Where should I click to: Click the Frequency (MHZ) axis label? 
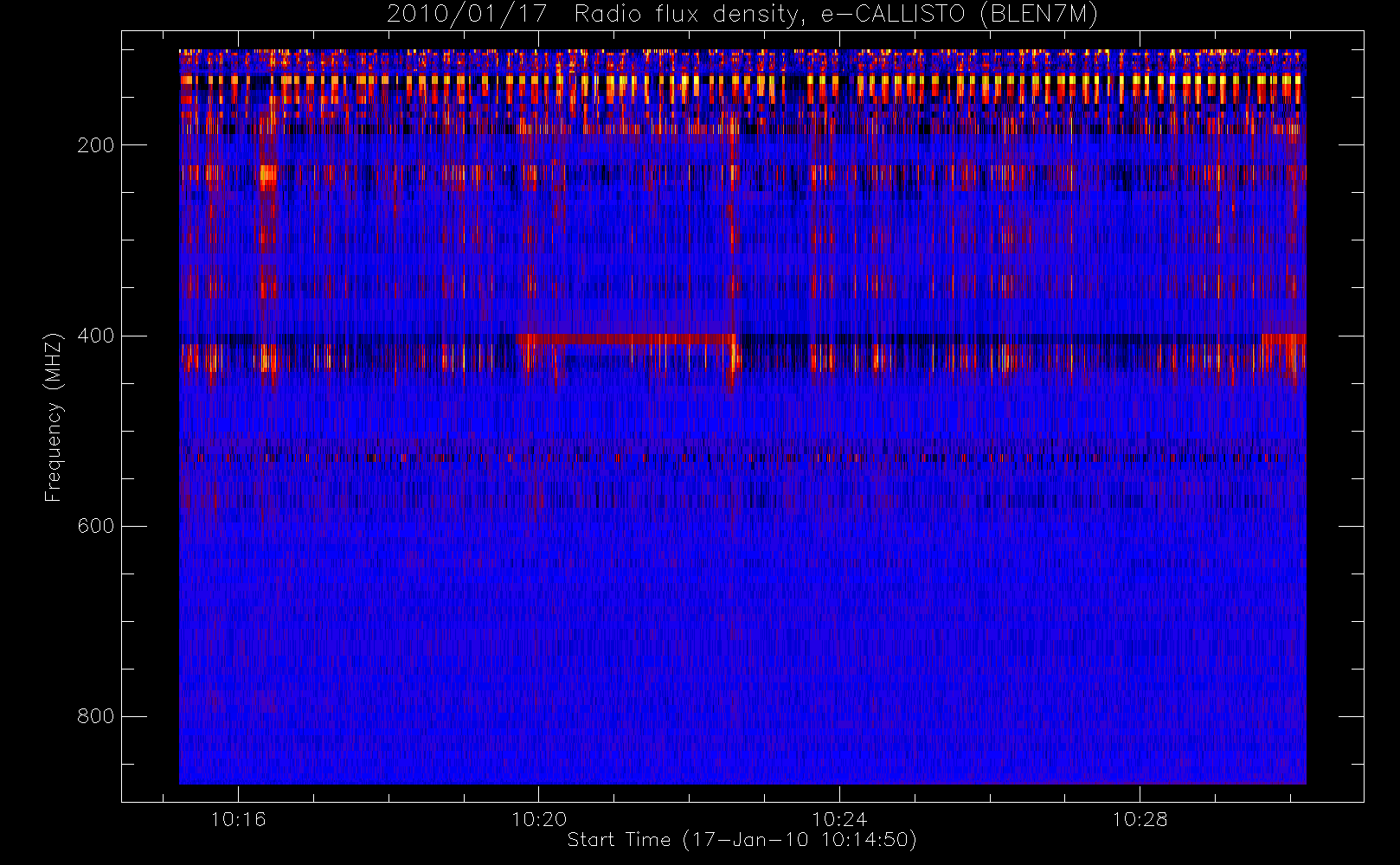pos(54,417)
